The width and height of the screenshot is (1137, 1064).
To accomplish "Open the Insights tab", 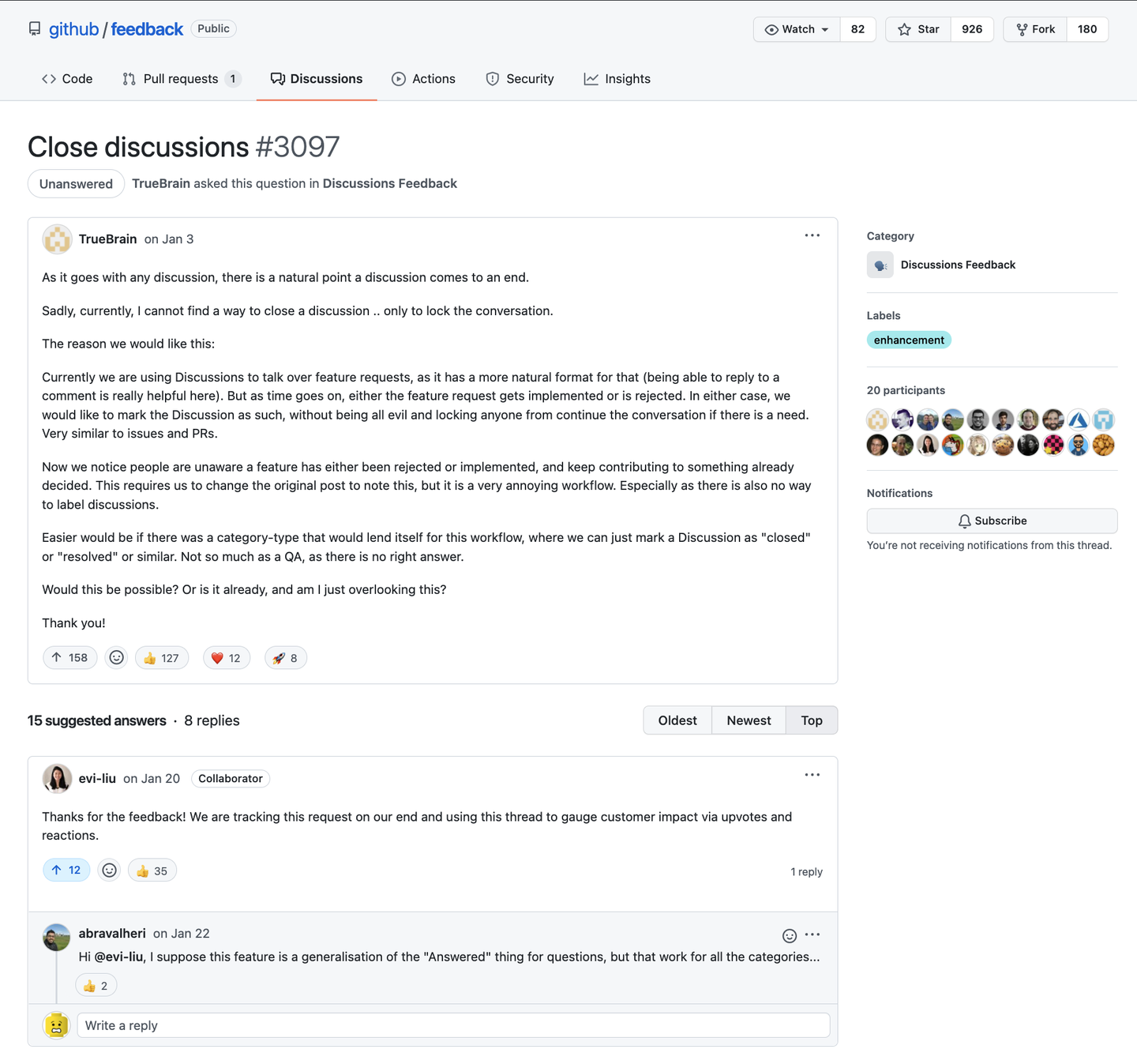I will 617,79.
